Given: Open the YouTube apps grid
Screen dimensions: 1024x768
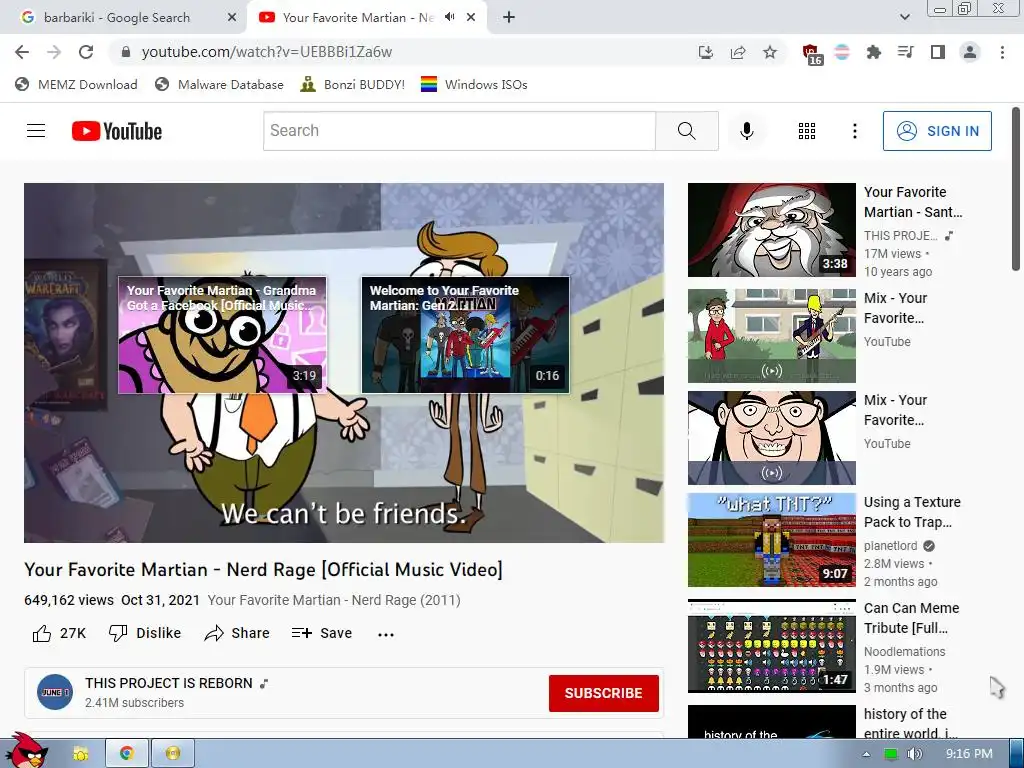Looking at the screenshot, I should click(807, 131).
